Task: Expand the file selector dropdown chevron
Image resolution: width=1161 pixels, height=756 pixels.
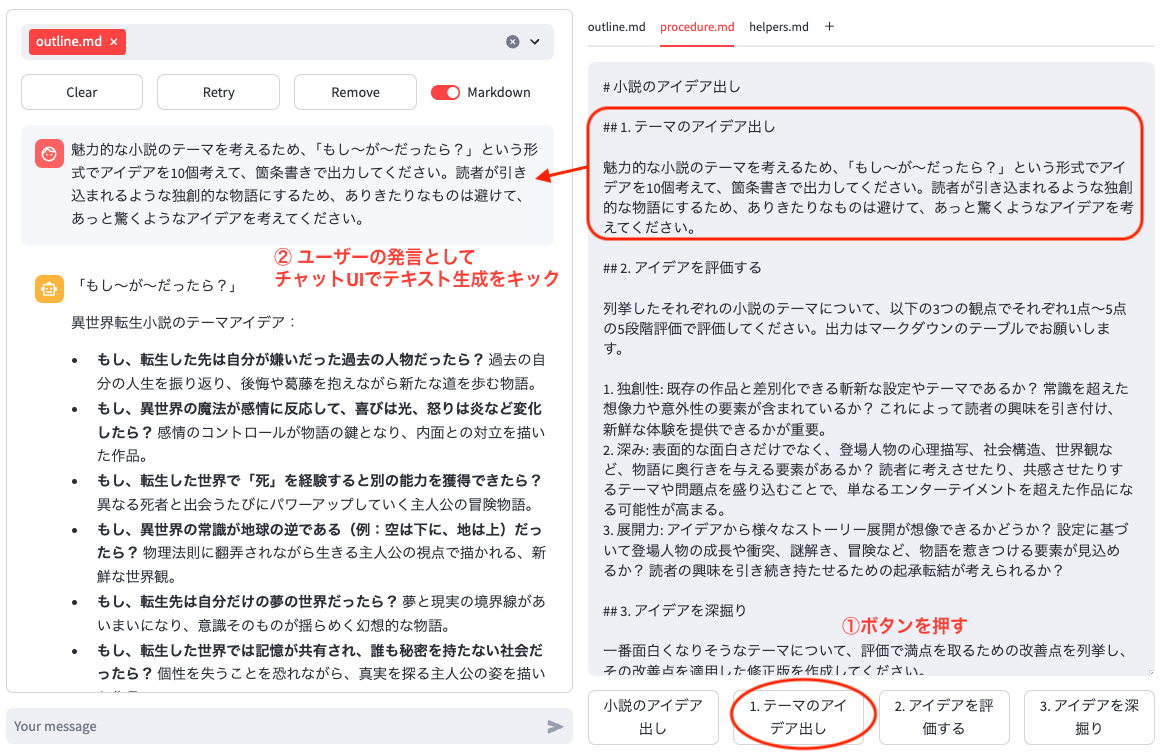Action: [535, 42]
